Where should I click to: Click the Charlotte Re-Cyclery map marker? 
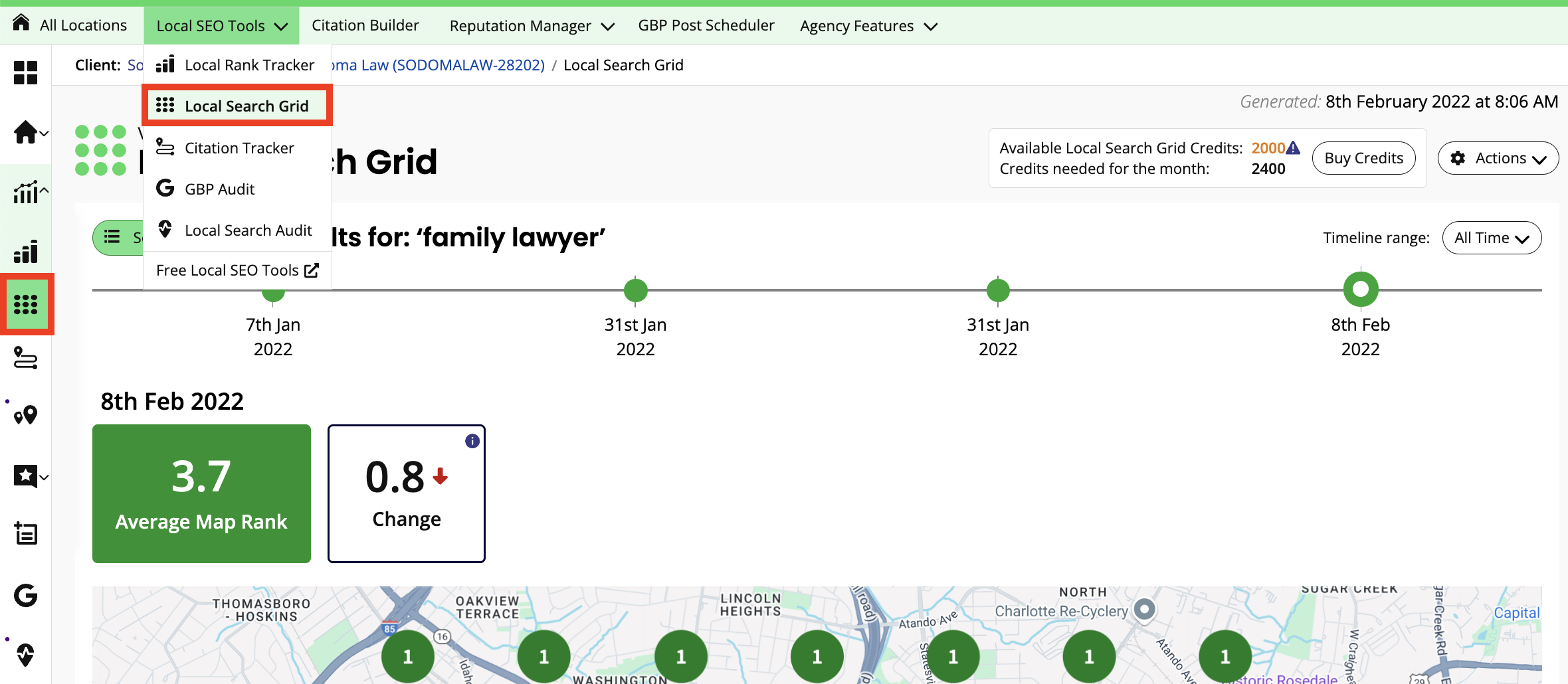[x=1144, y=608]
